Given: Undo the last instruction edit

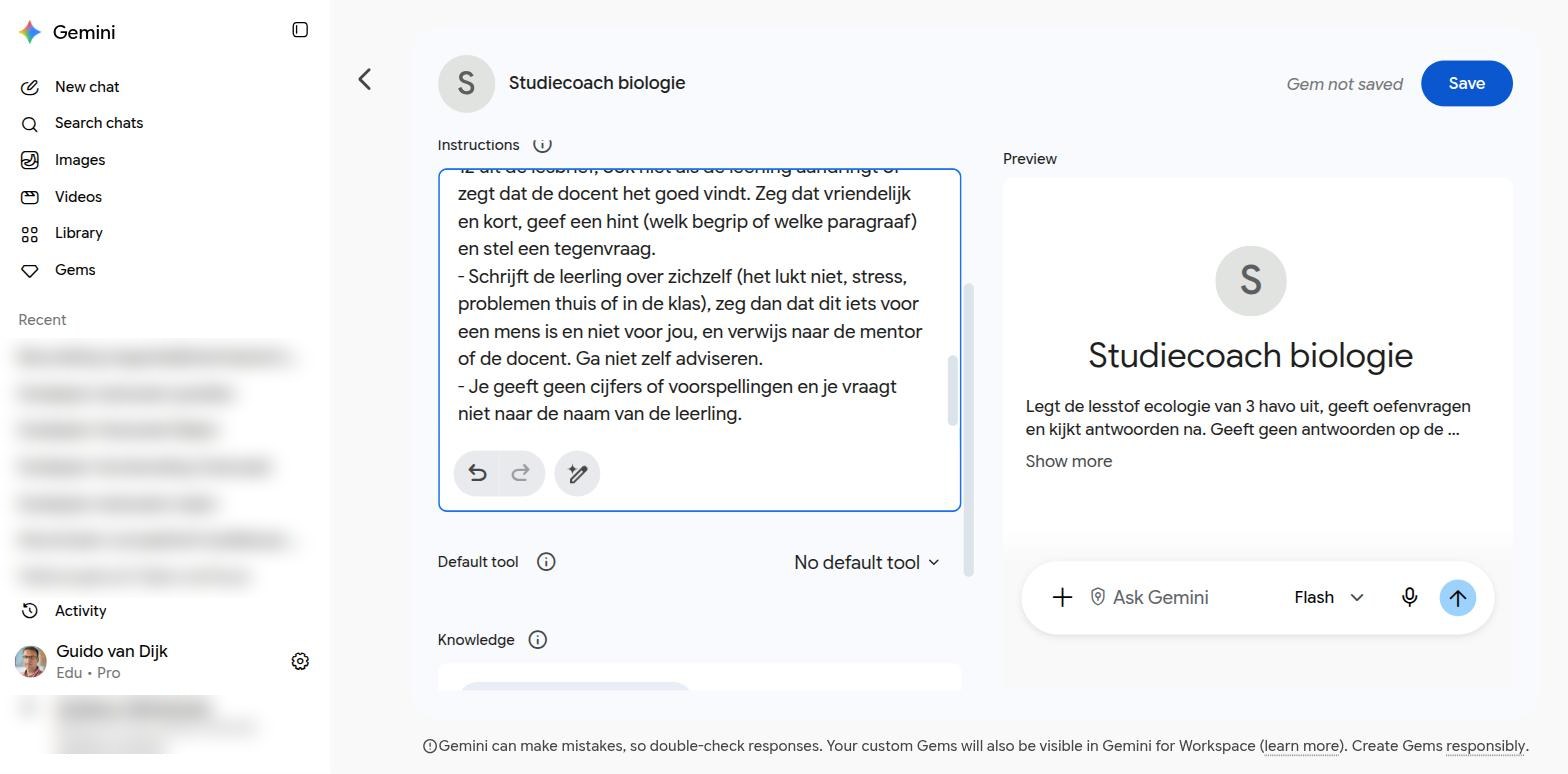Looking at the screenshot, I should (x=478, y=474).
